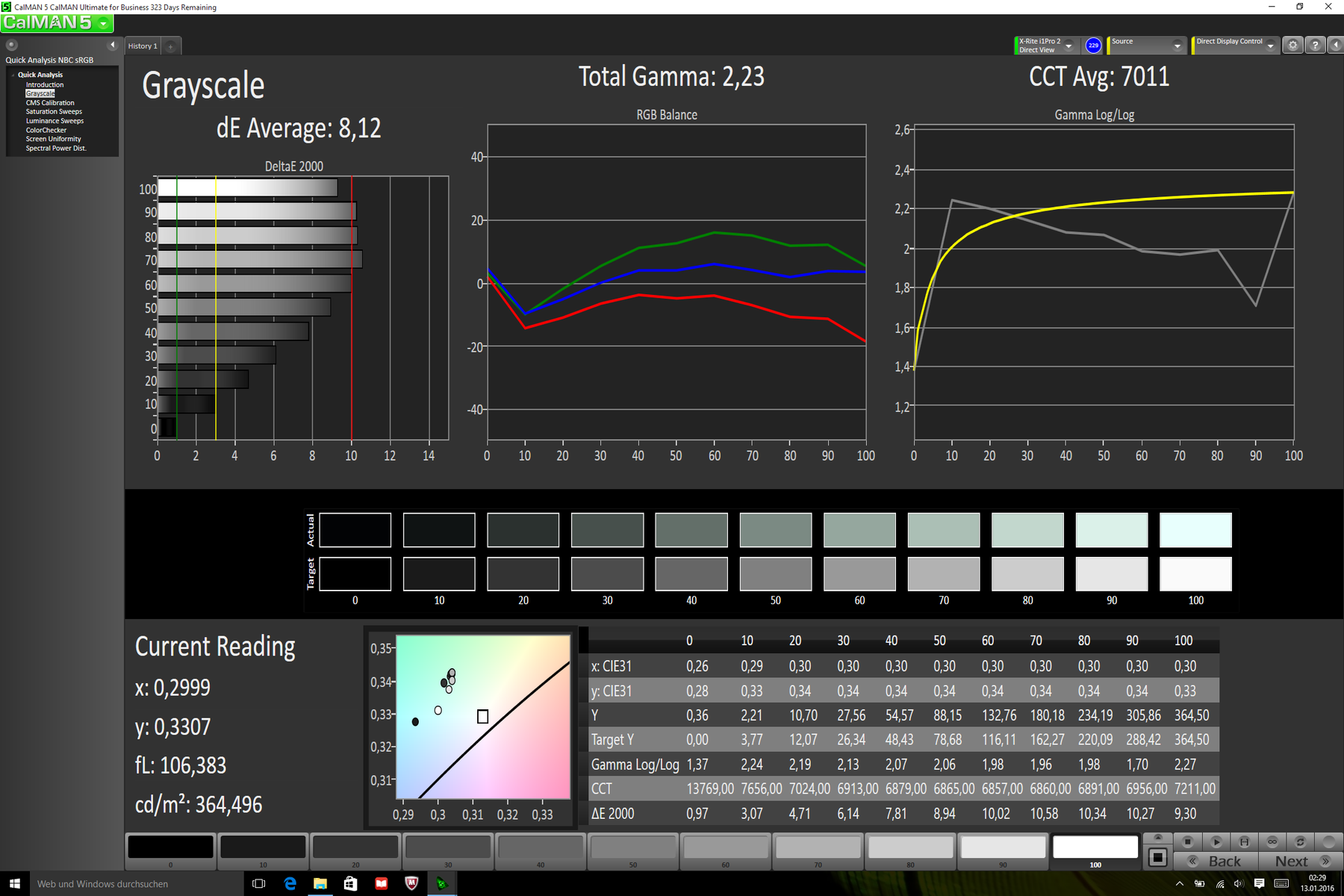This screenshot has width=1344, height=896.
Task: Select the 100 percent white patch swatch
Action: (x=1095, y=847)
